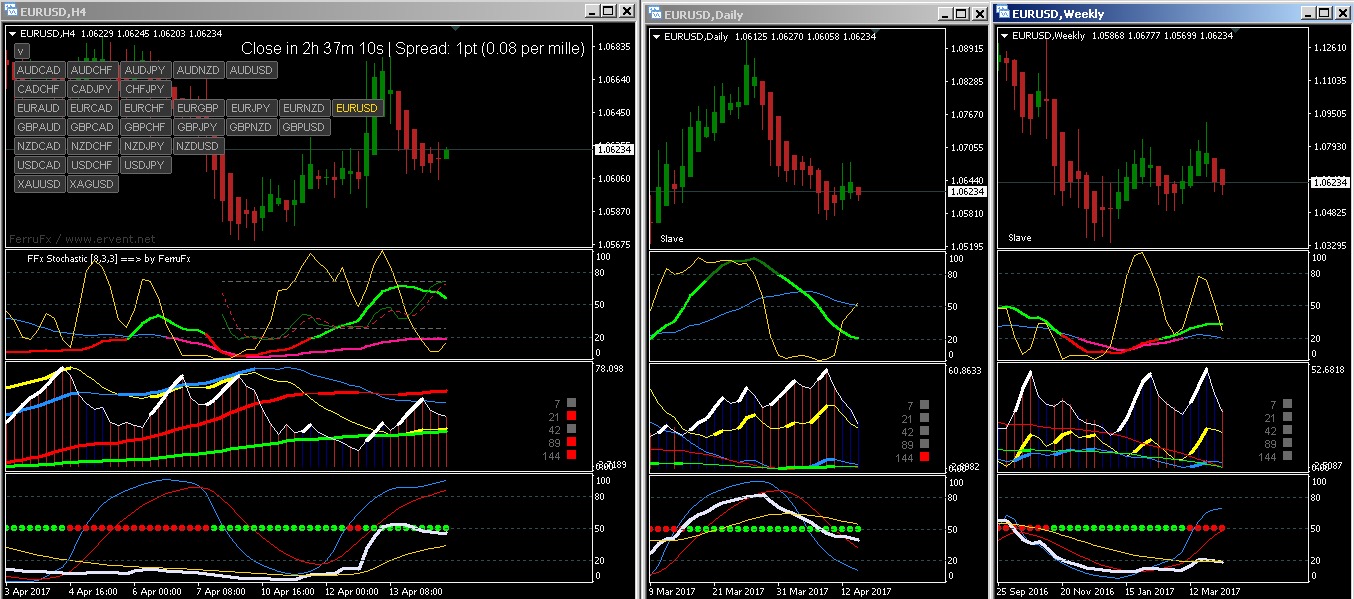Switch to the NZDJPY pair
Screen dimensions: 1354x599
click(x=146, y=146)
